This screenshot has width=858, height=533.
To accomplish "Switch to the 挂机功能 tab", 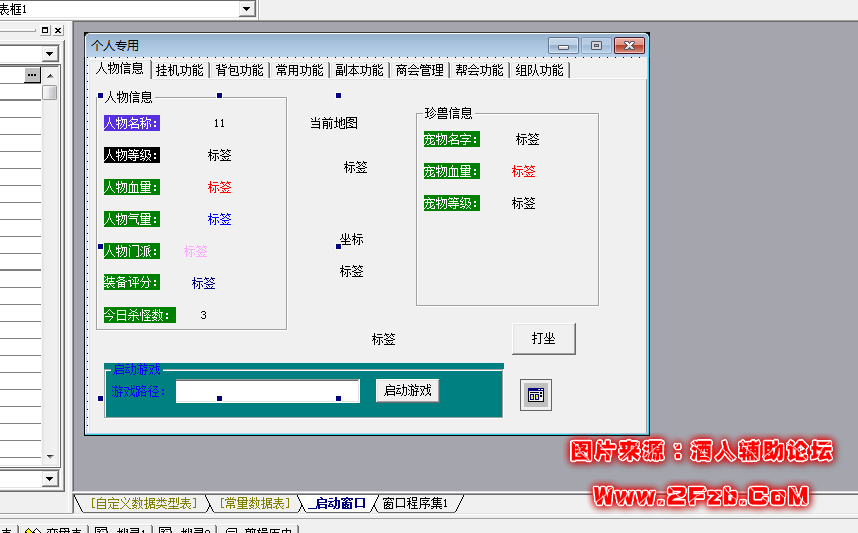I will point(180,70).
